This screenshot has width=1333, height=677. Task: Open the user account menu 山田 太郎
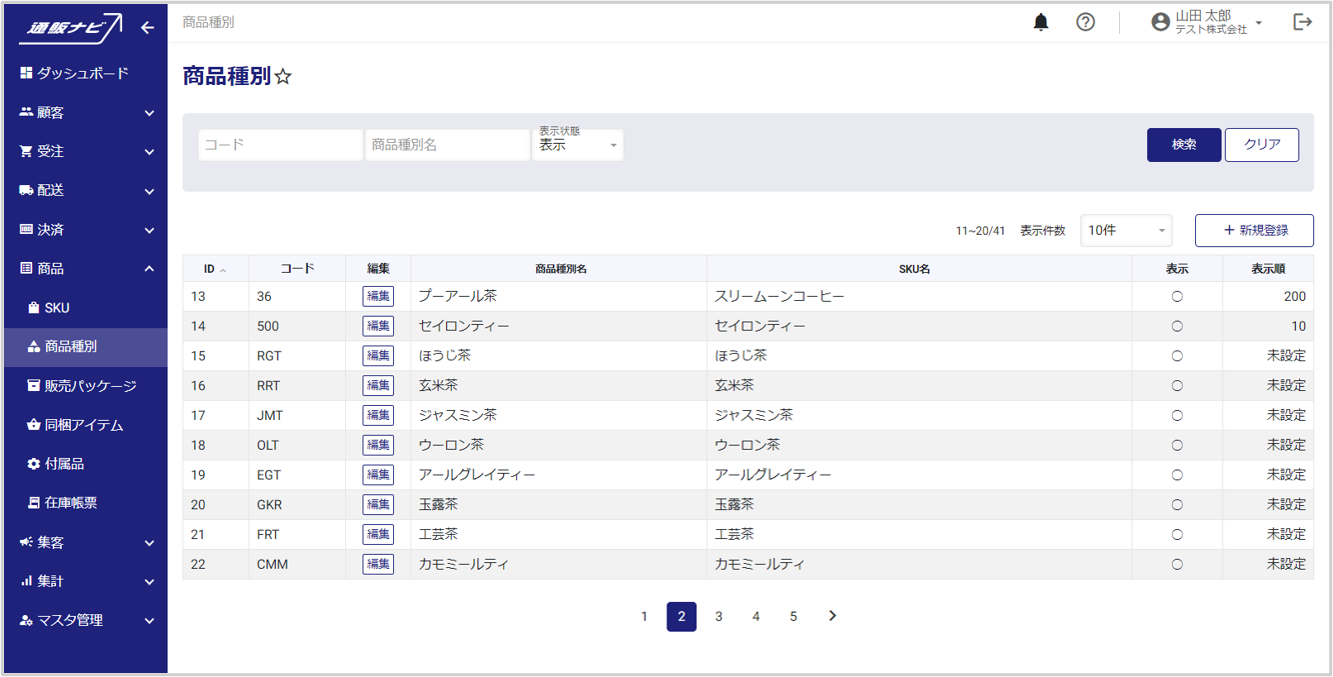click(1208, 22)
